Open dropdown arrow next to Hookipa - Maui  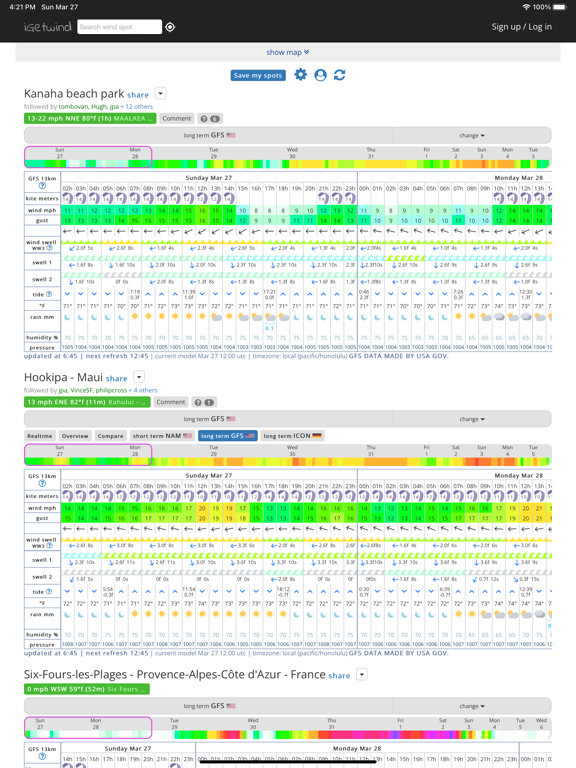pyautogui.click(x=139, y=377)
